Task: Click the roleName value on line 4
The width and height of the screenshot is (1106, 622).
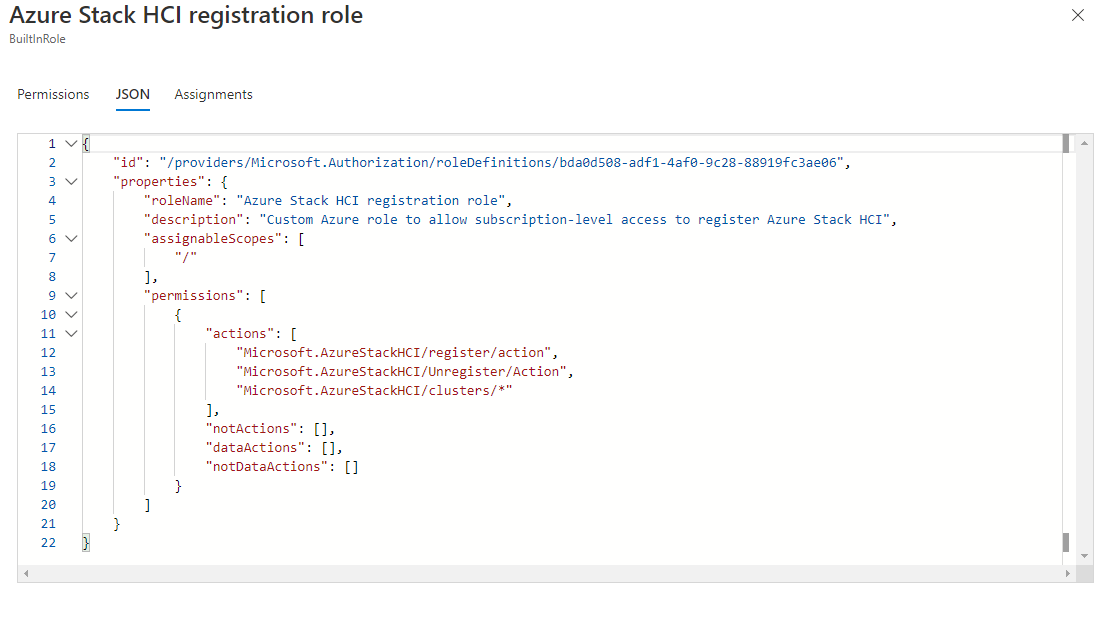Action: tap(370, 201)
